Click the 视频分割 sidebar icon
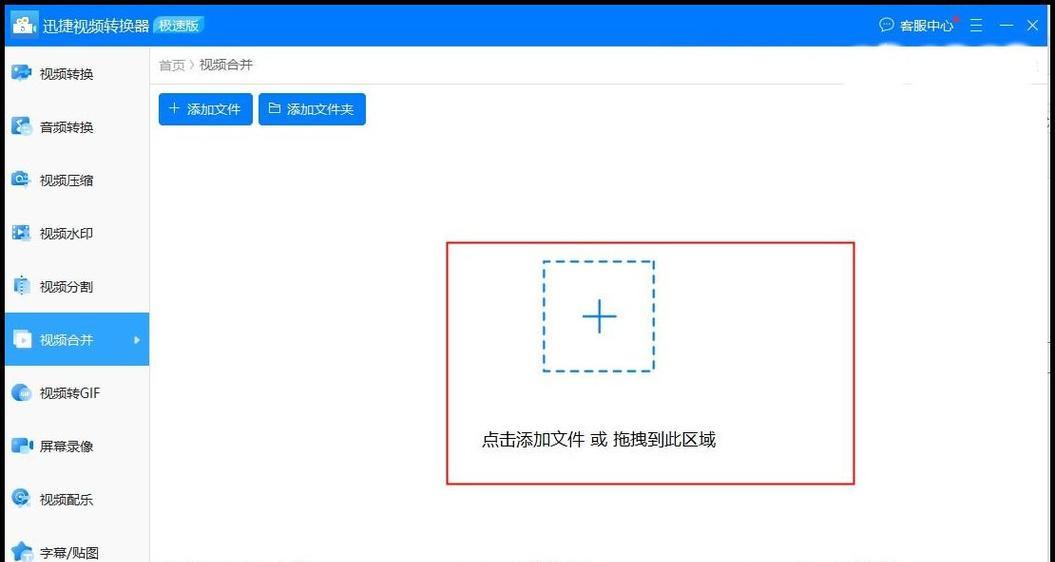 (x=22, y=286)
